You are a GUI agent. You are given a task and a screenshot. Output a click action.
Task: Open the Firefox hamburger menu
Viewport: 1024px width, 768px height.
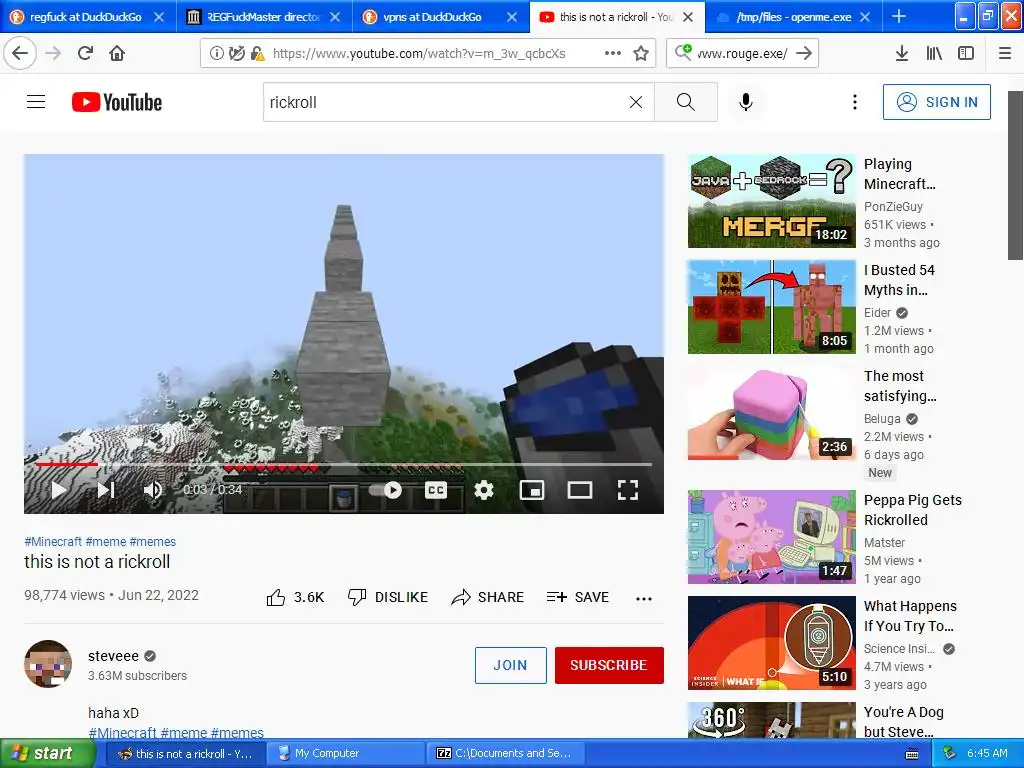[1004, 54]
